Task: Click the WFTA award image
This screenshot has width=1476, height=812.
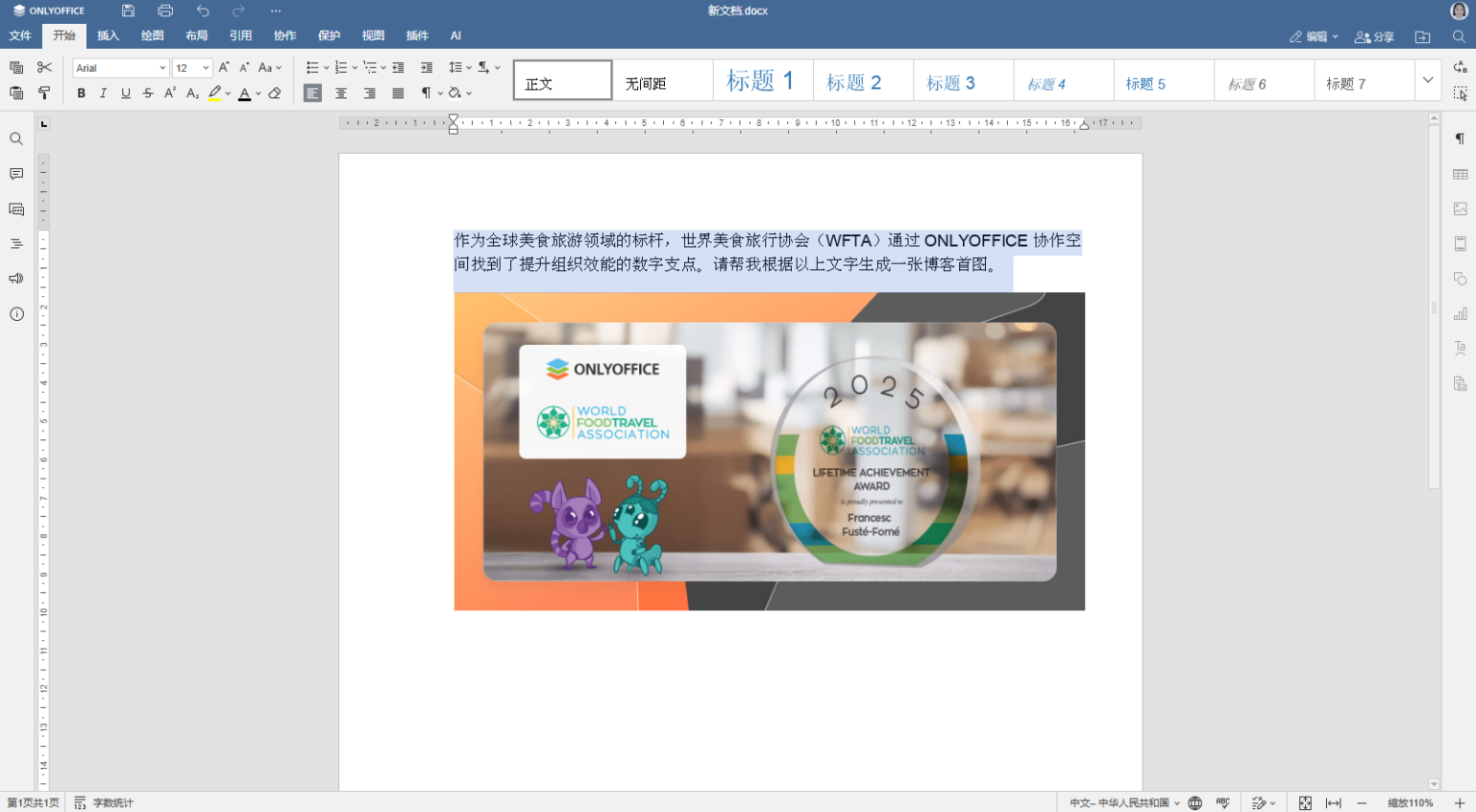Action: point(769,451)
